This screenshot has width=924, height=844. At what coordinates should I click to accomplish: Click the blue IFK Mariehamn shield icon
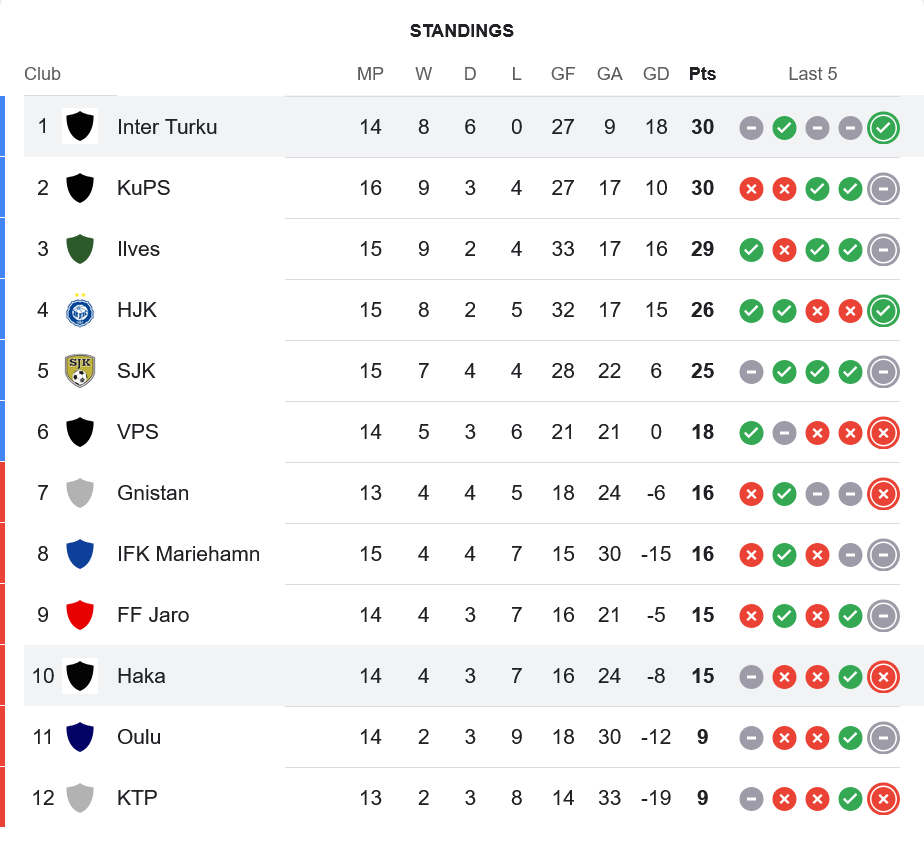80,554
